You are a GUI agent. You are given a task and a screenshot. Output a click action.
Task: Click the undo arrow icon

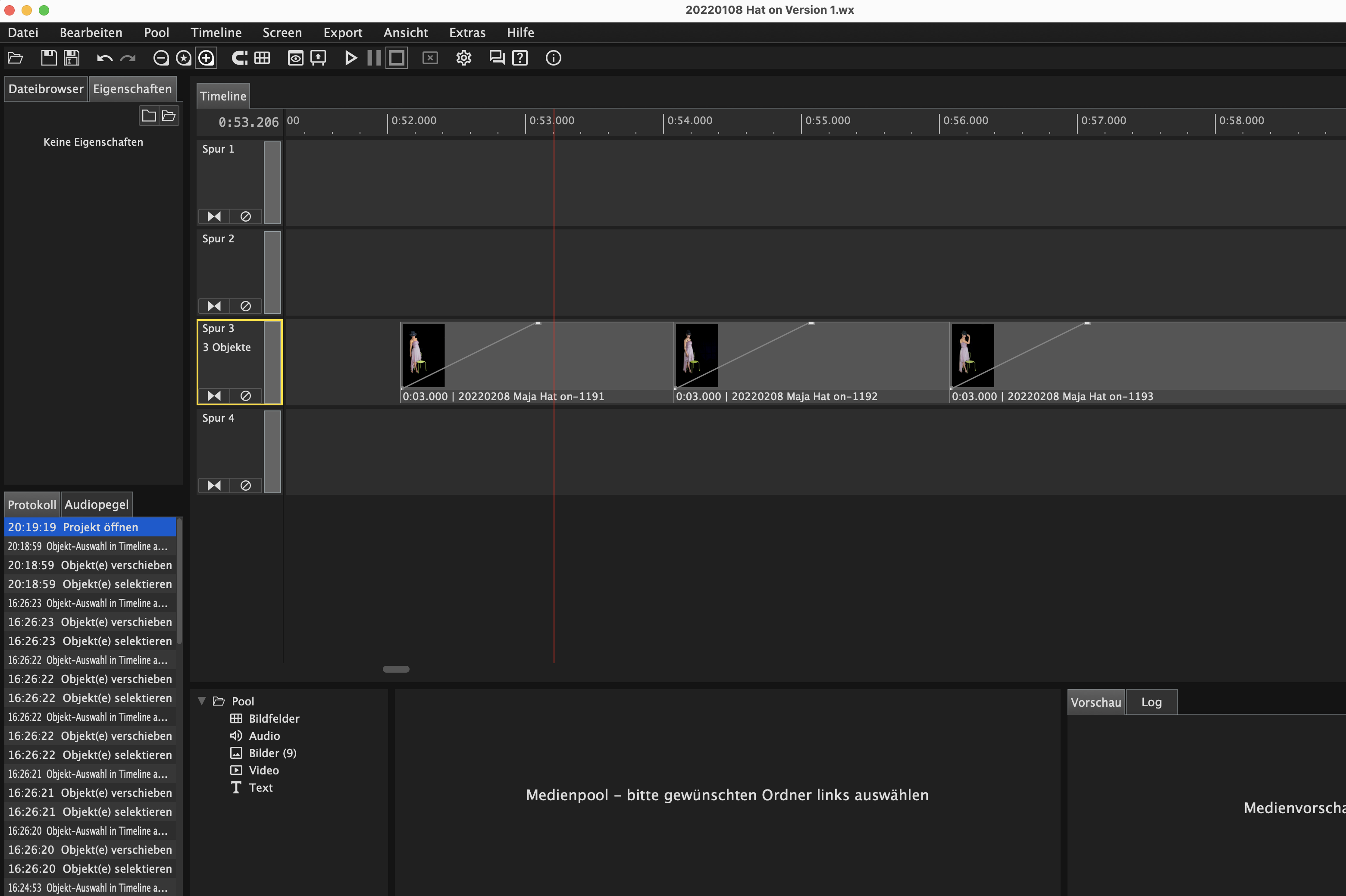(104, 58)
